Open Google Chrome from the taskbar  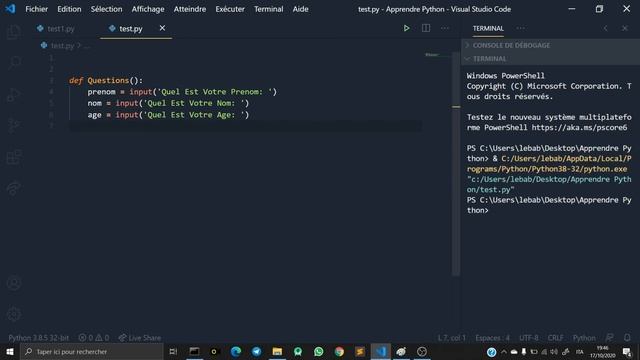coord(339,351)
